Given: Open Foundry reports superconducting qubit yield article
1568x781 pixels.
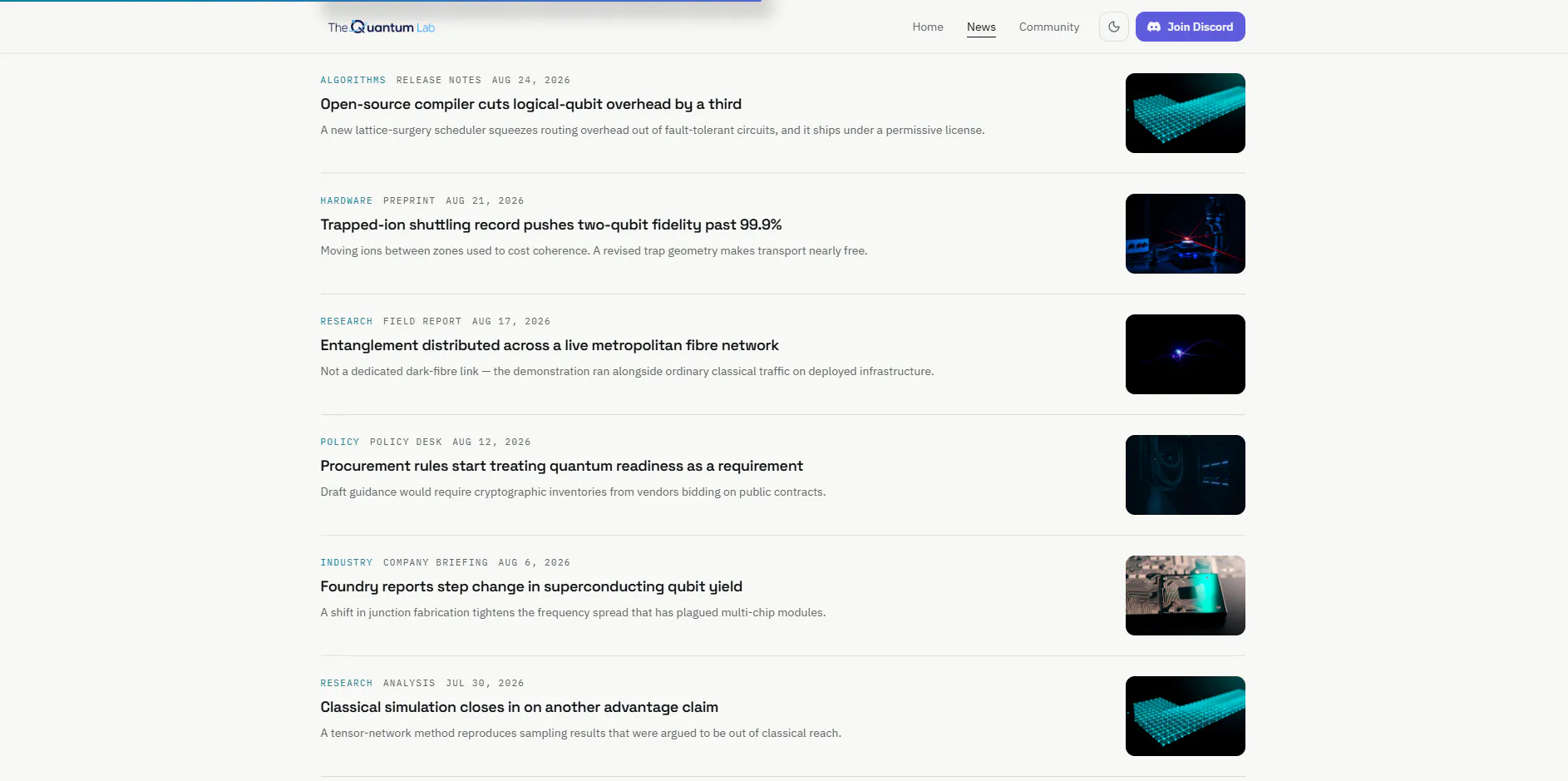Looking at the screenshot, I should click(531, 586).
